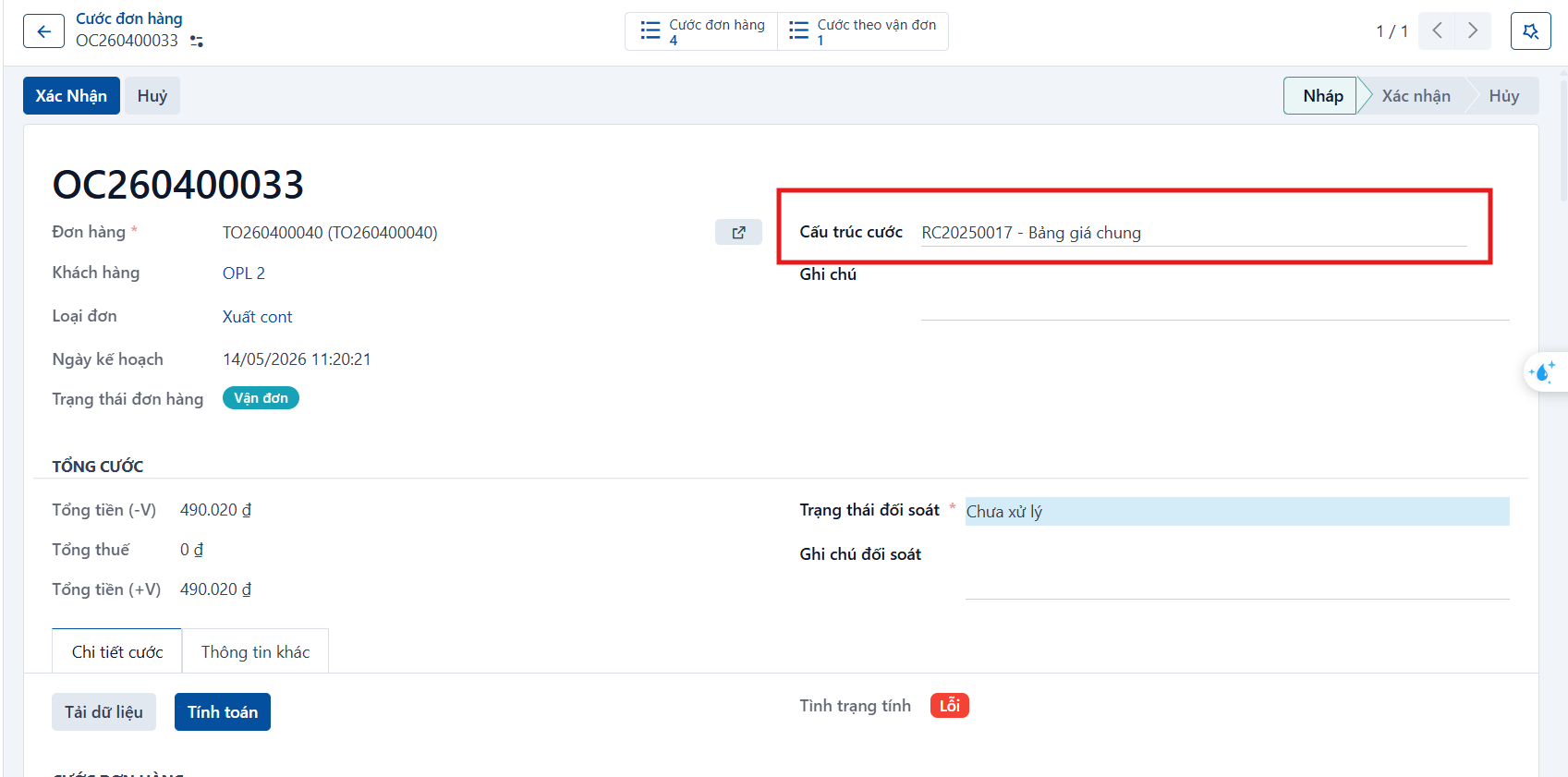Click Cấu trúc cước field RC20250017
This screenshot has width=1568, height=777.
click(1194, 233)
